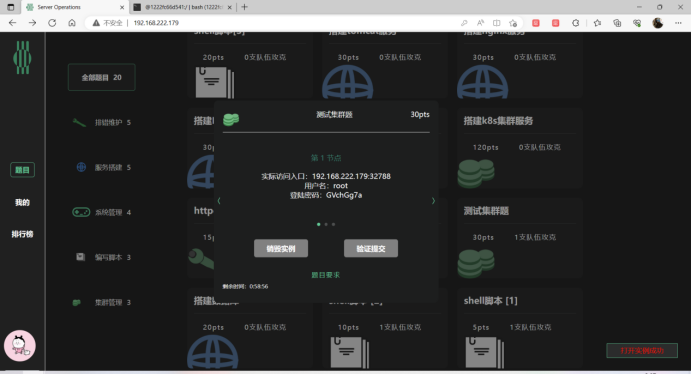Open the browser profile avatar
Viewport: 692px width, 374px height.
click(x=658, y=23)
